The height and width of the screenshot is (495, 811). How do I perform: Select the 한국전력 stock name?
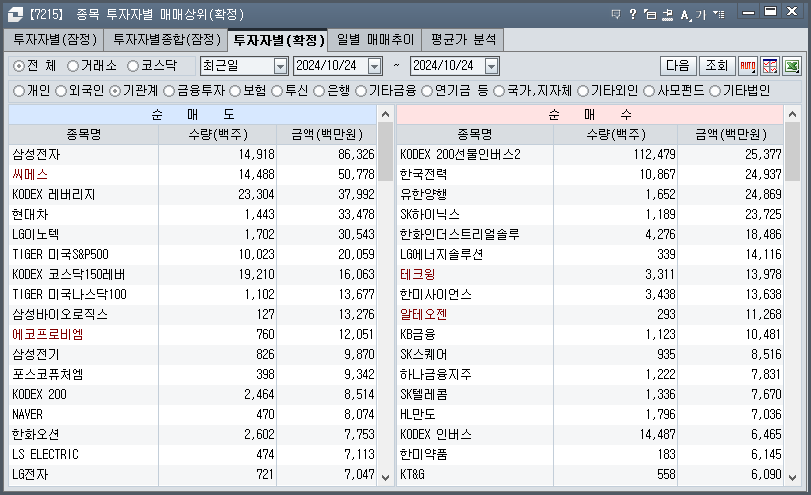(x=424, y=174)
